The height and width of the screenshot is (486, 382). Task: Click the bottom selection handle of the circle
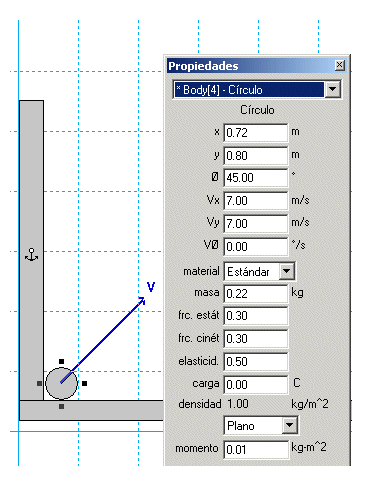[x=61, y=407]
